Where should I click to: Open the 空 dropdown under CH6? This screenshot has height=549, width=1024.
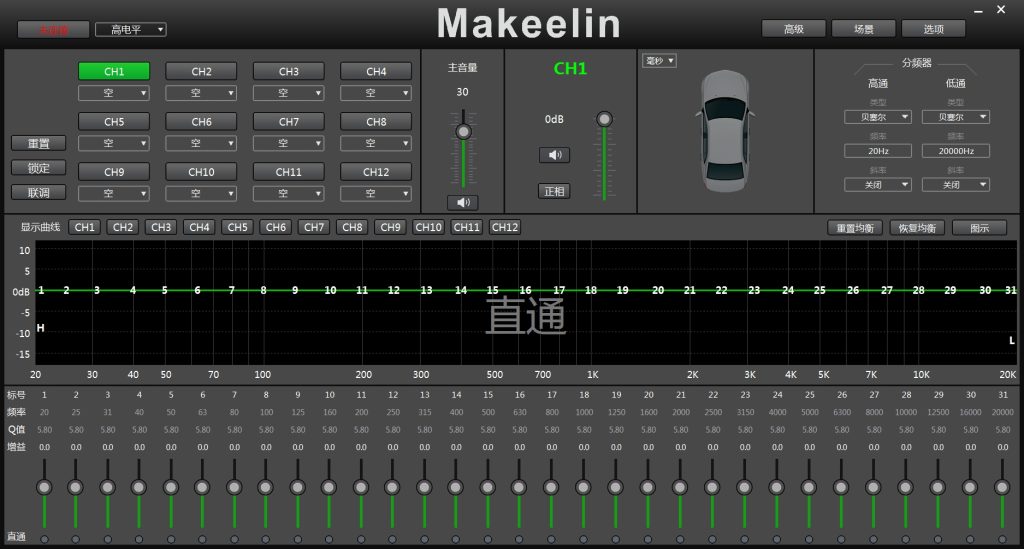pyautogui.click(x=201, y=144)
